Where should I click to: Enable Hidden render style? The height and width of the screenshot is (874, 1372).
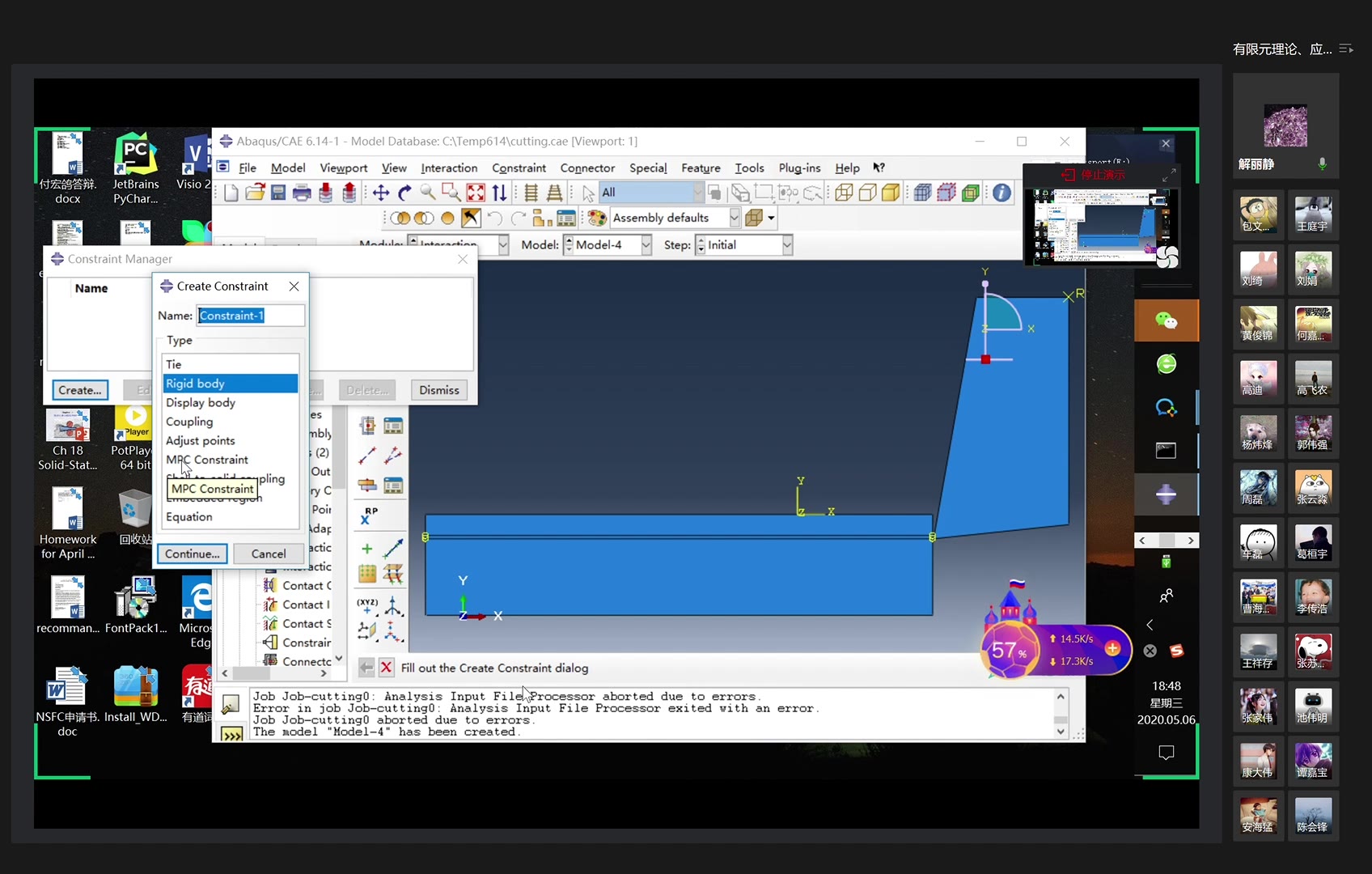[867, 193]
